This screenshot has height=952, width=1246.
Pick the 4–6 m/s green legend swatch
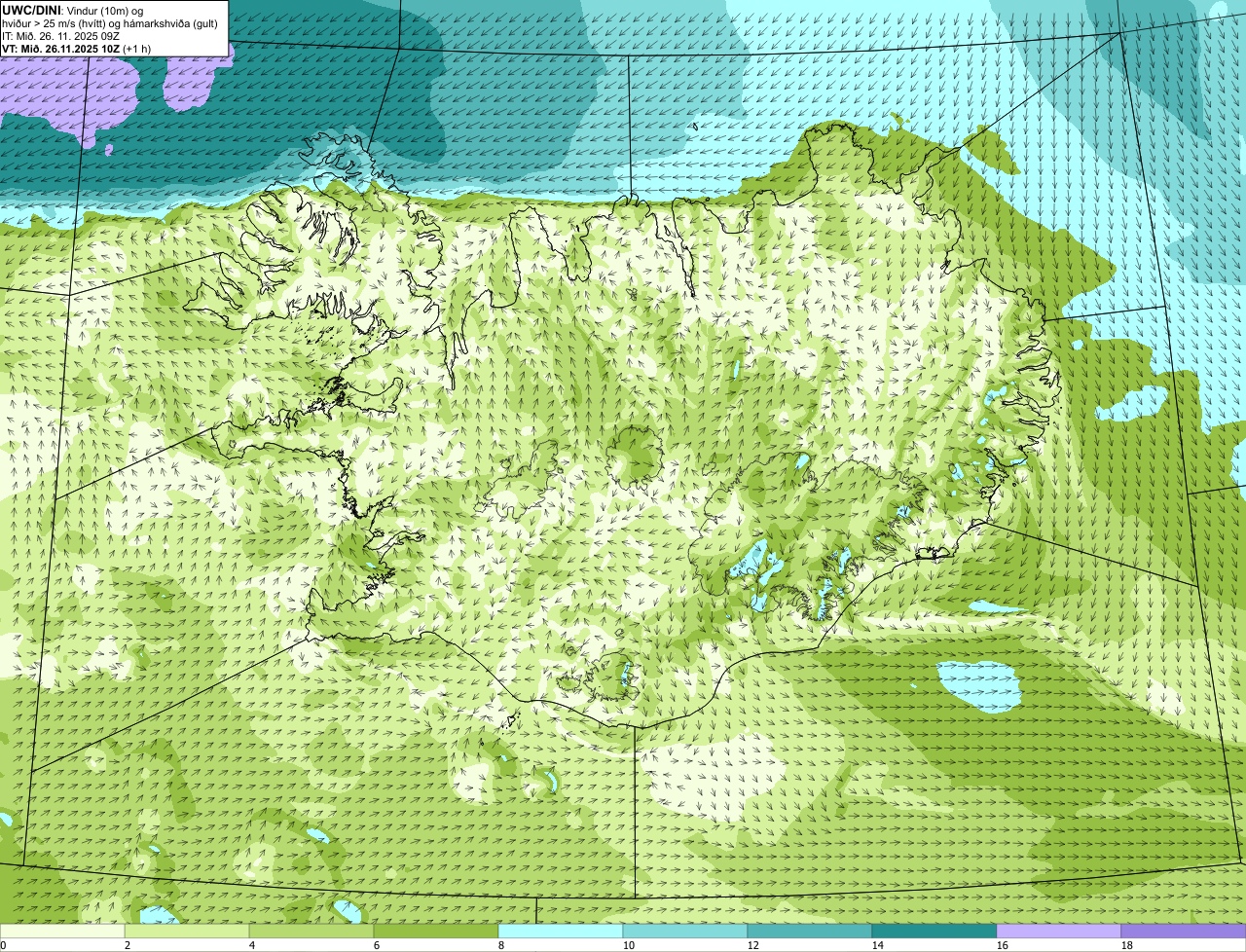point(311,932)
